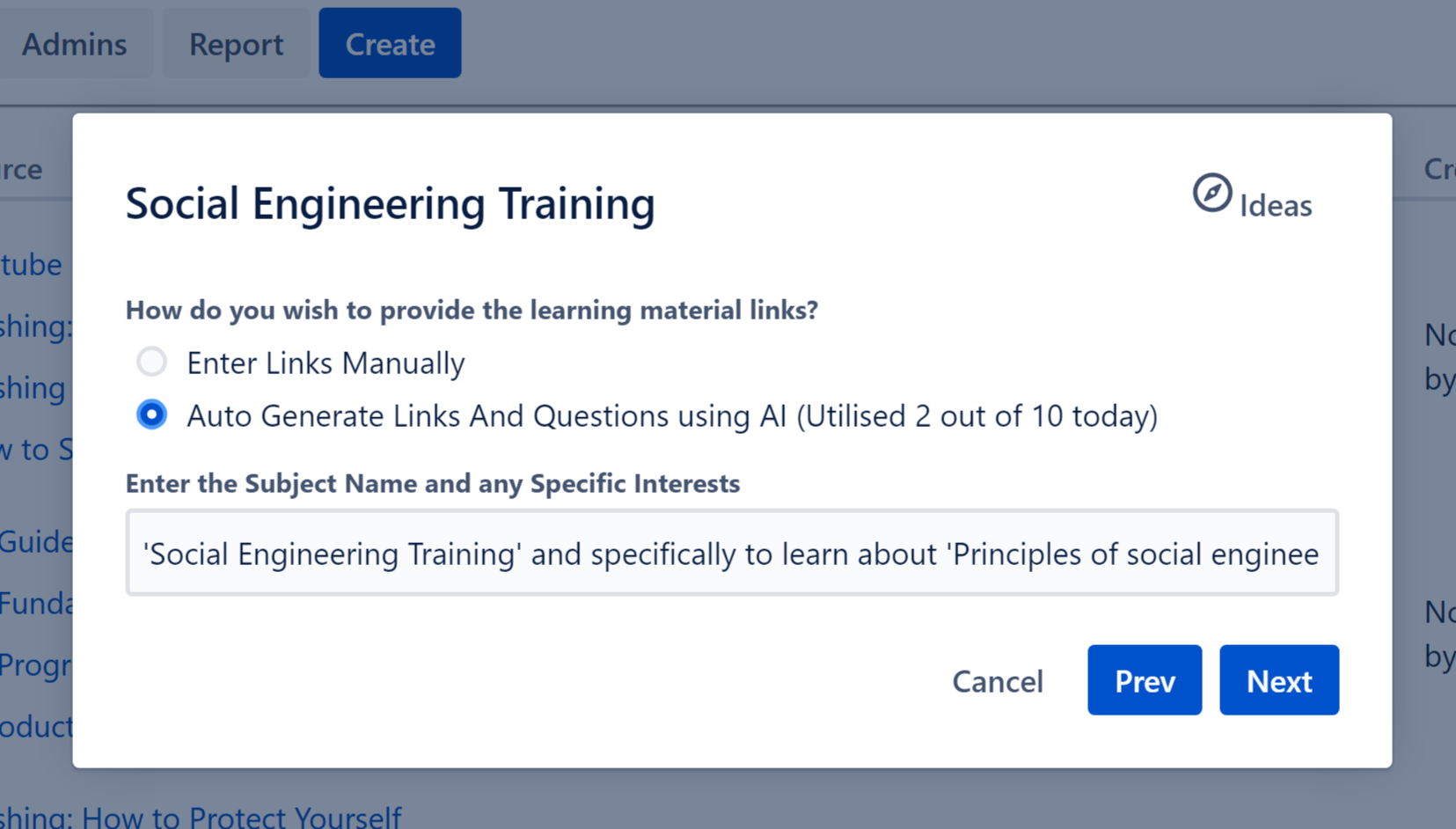Click the 'Enter Links Manually' option text
1456x829 pixels.
tap(326, 363)
